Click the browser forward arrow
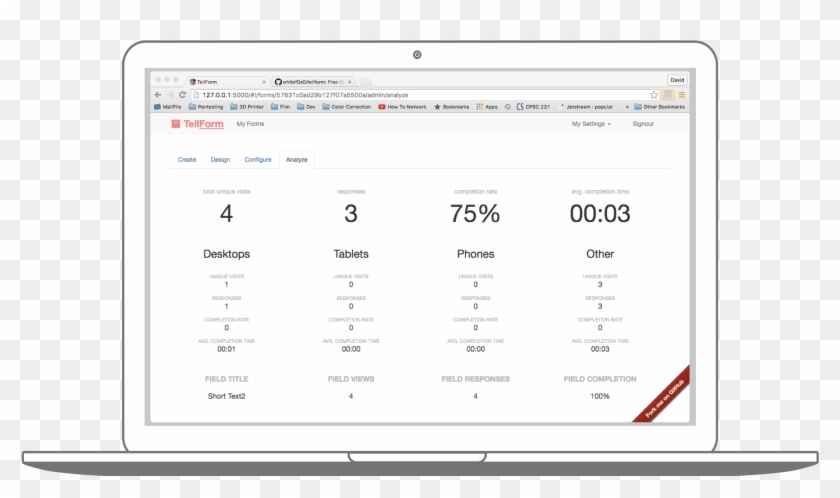The height and width of the screenshot is (498, 840). coord(168,94)
